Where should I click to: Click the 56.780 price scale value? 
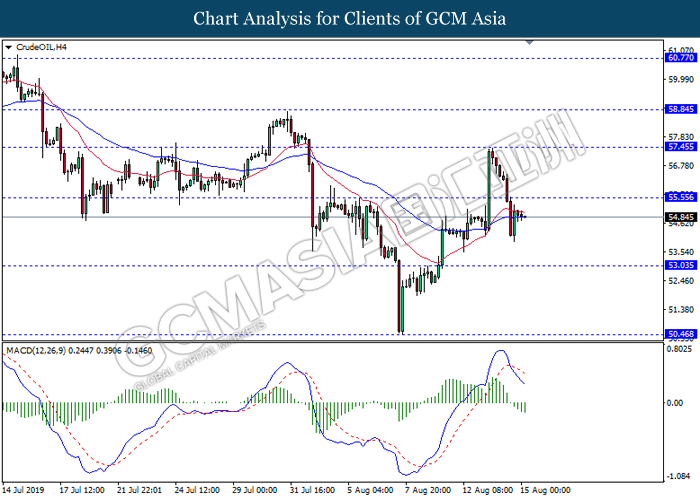[681, 166]
